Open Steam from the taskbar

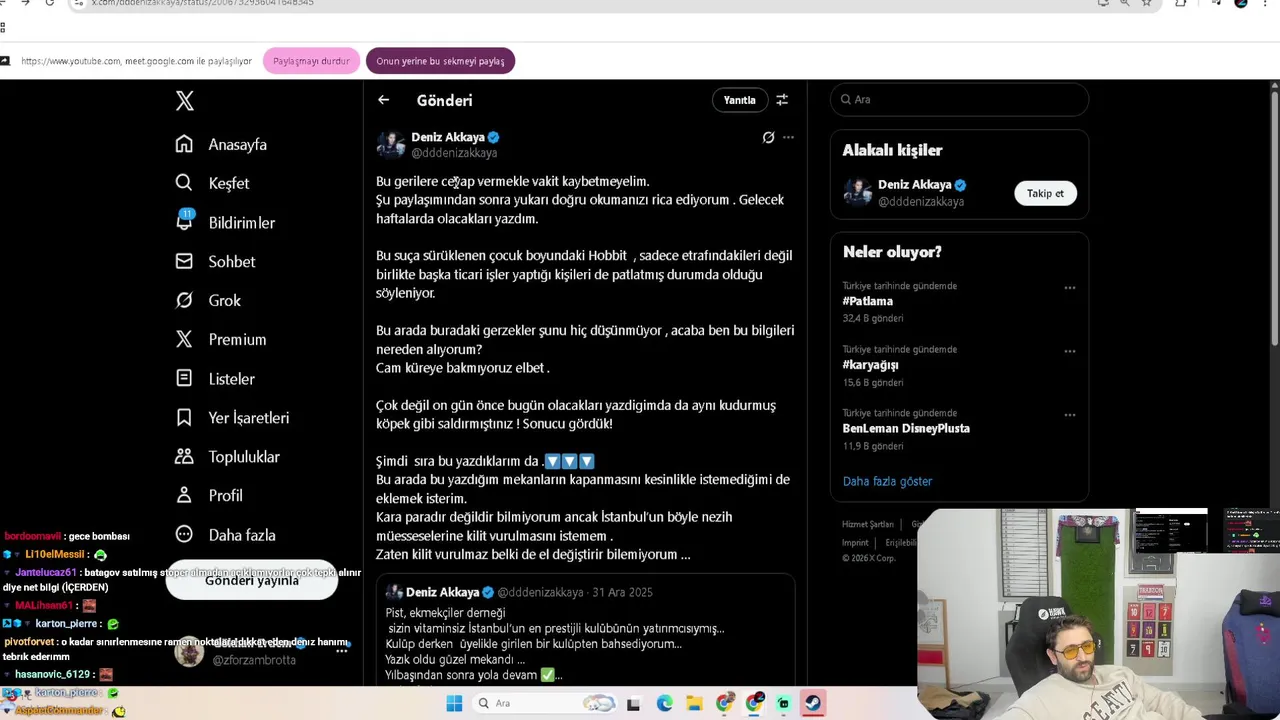coord(813,704)
